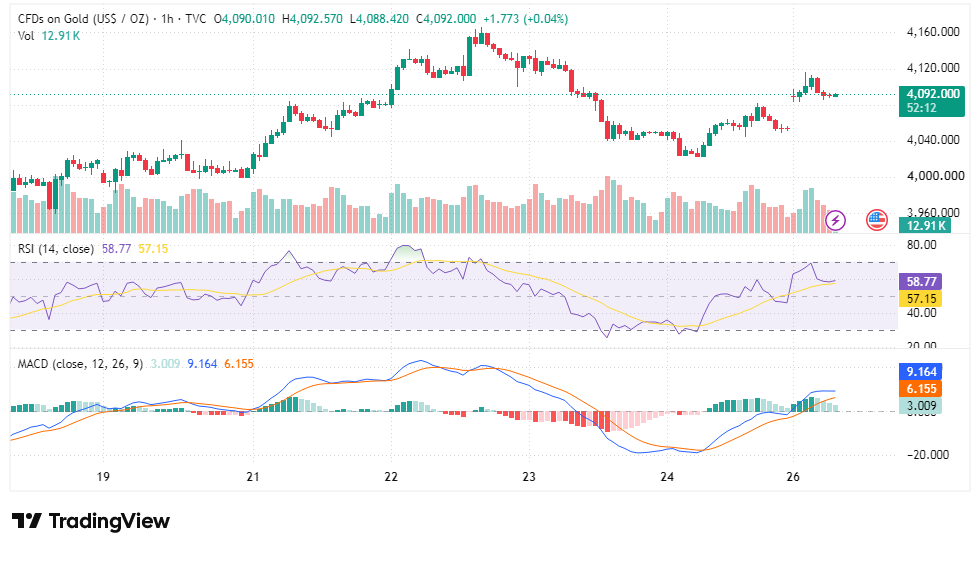Viewport: 980px width, 574px height.
Task: Click the 1h timeframe label in header
Action: point(167,19)
